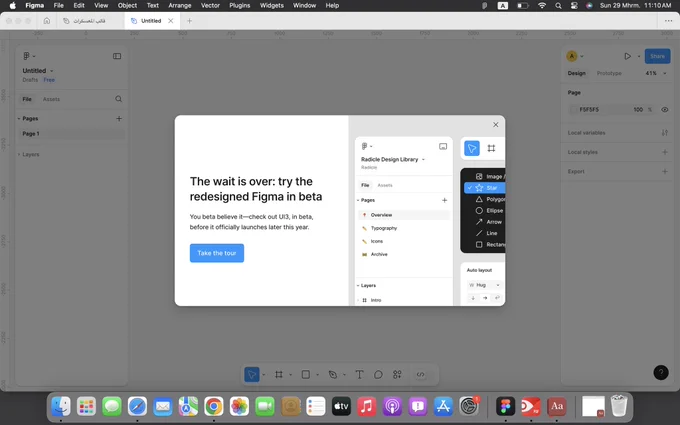Go to the home icon tab
Viewport: 680px width, 425px height.
pyautogui.click(x=47, y=21)
